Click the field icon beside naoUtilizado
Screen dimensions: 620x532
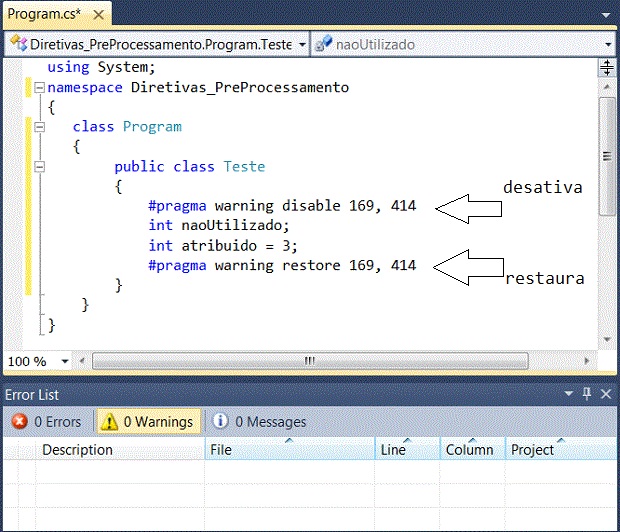pyautogui.click(x=324, y=44)
